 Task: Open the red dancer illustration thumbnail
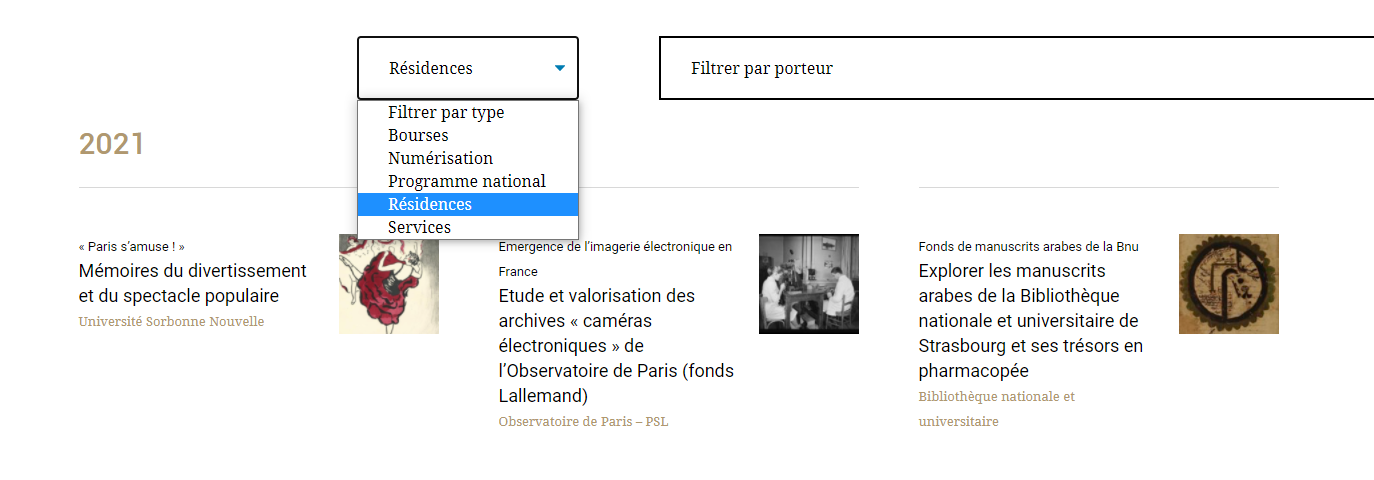tap(389, 284)
